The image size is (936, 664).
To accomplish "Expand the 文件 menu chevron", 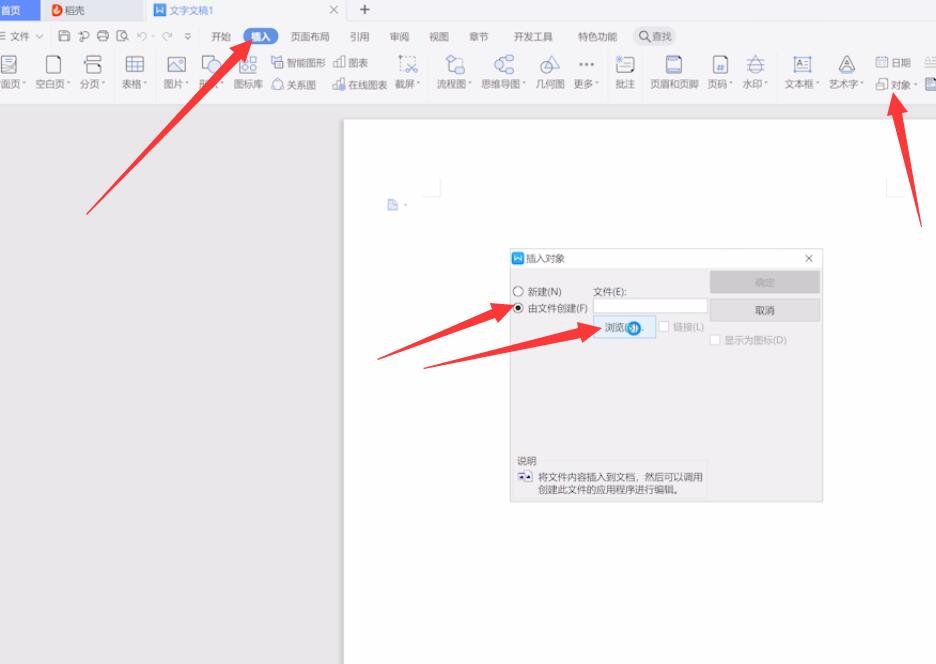I will click(x=39, y=36).
